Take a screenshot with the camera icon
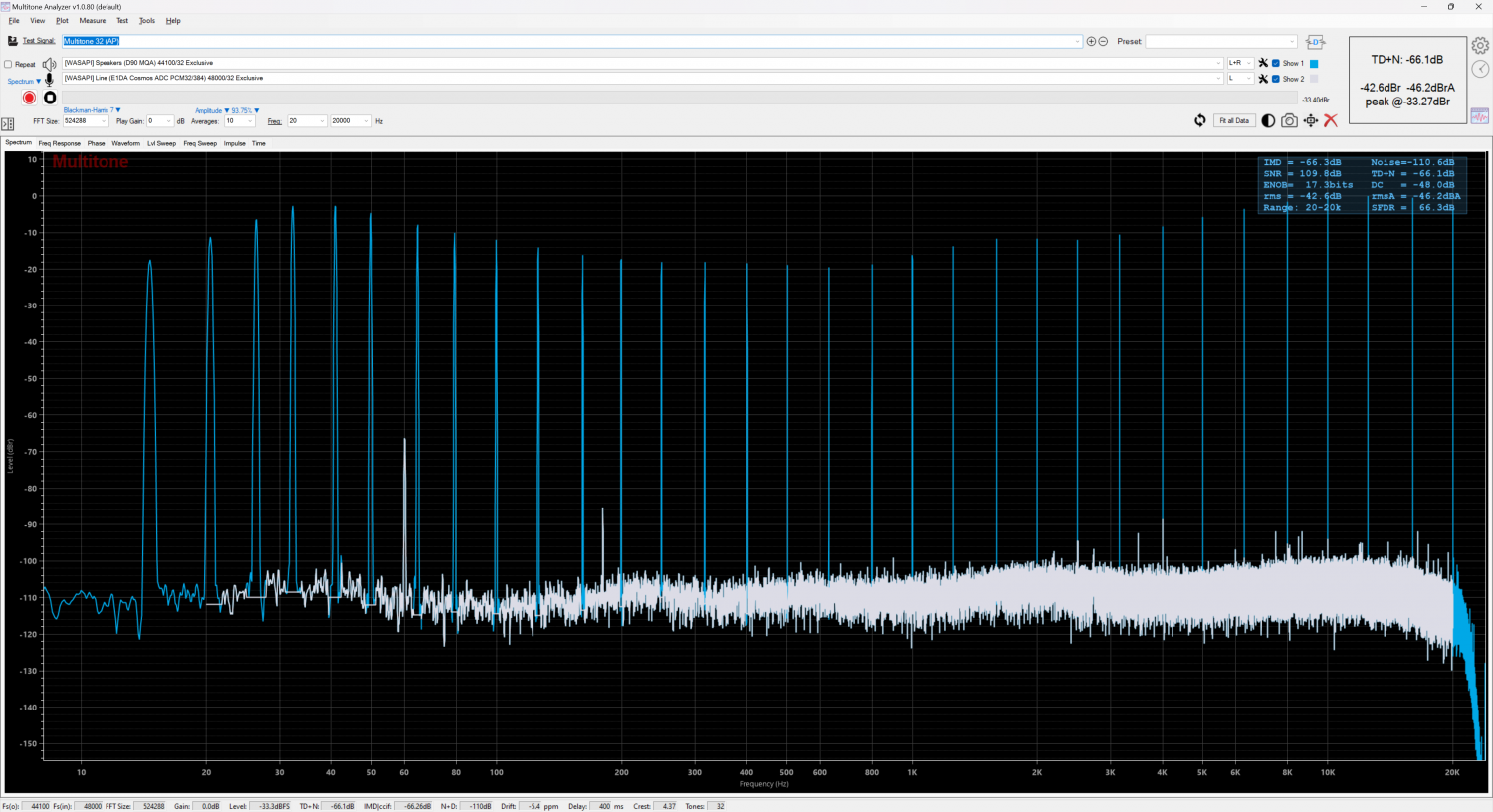Image resolution: width=1493 pixels, height=812 pixels. (x=1289, y=120)
